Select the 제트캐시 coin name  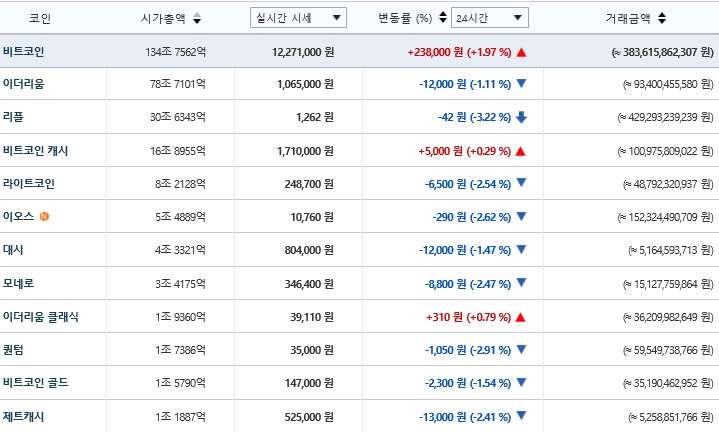23,417
